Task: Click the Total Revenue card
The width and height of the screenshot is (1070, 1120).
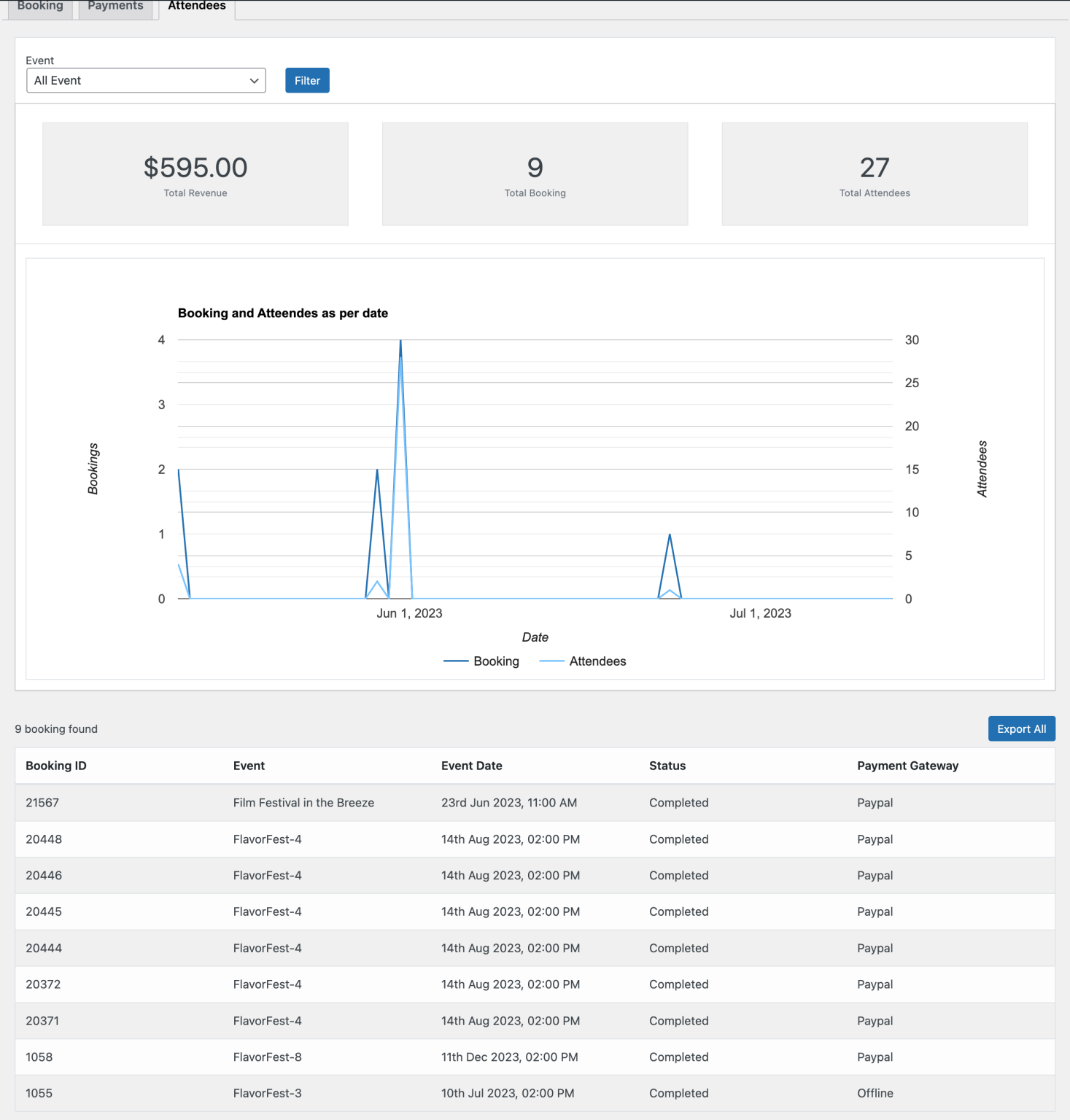Action: (195, 174)
